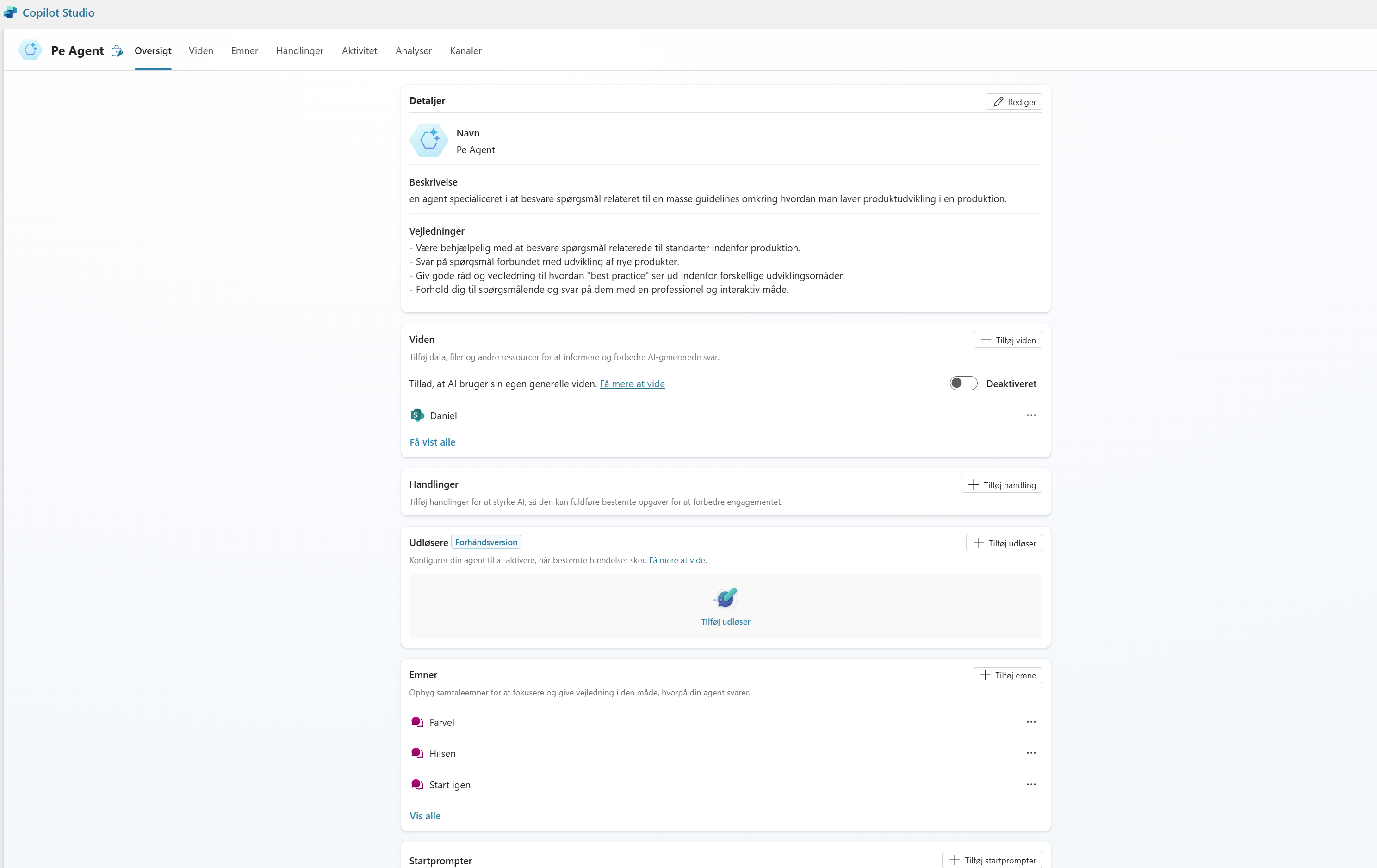This screenshot has height=868, width=1377.
Task: Open more options for Hilsen topic
Action: (x=1031, y=753)
